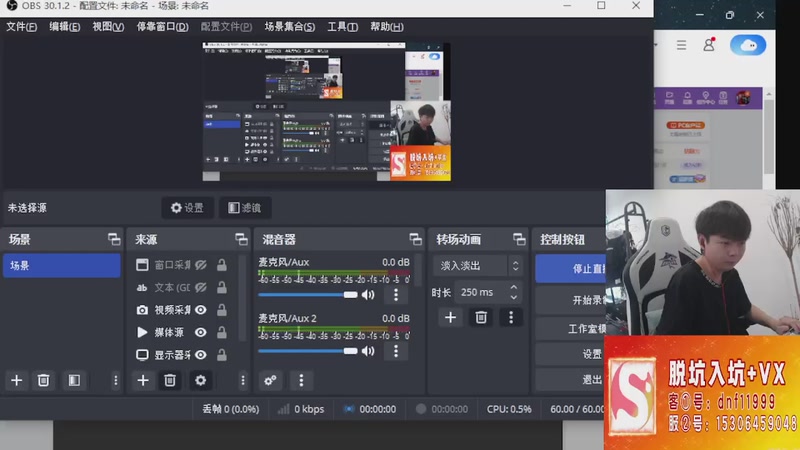Viewport: 800px width, 450px height.
Task: Toggle lock on 窗口采集 source
Action: tap(221, 265)
